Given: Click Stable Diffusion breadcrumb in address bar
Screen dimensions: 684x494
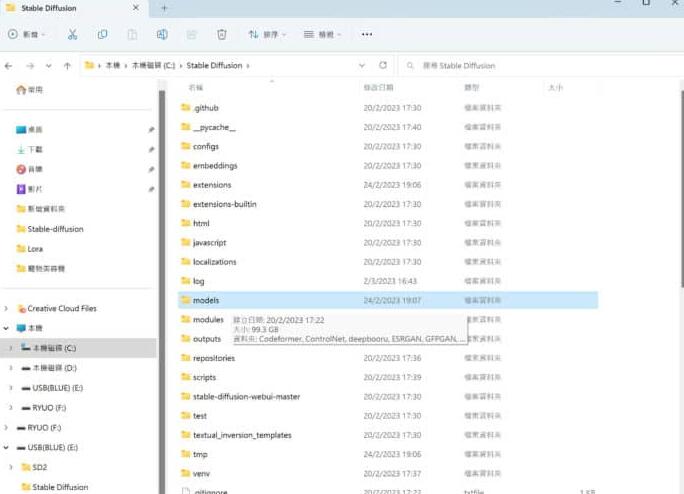Looking at the screenshot, I should (x=214, y=65).
